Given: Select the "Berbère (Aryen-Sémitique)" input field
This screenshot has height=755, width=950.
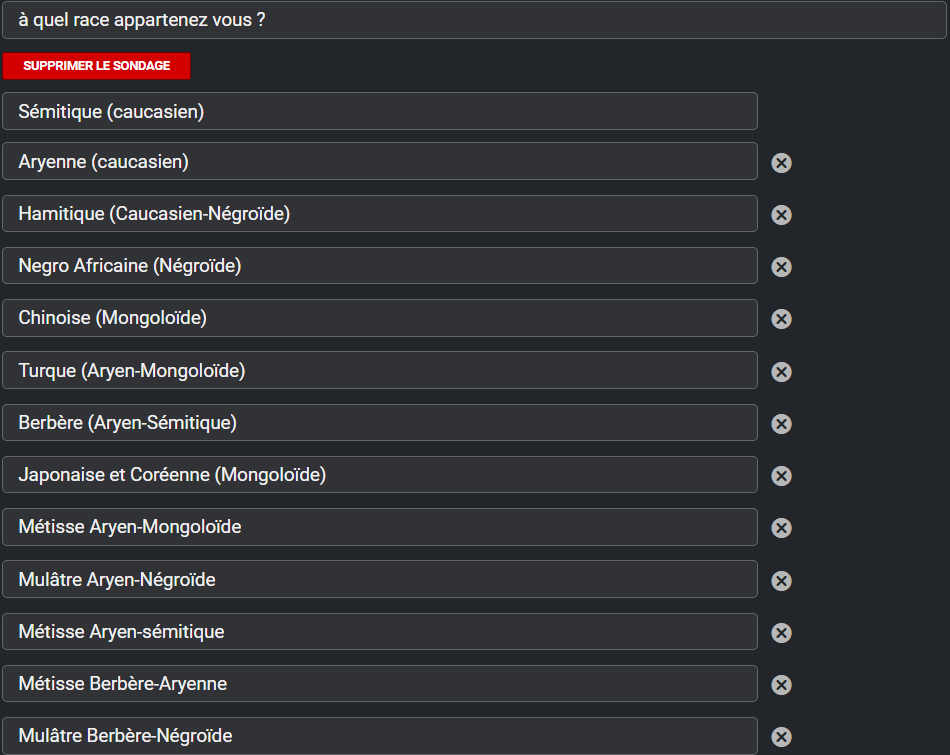Looking at the screenshot, I should pyautogui.click(x=380, y=423).
